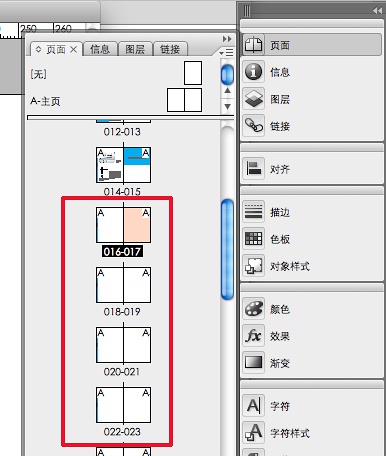The height and width of the screenshot is (456, 386).
Task: Close the 页面 tab
Action: tap(74, 50)
